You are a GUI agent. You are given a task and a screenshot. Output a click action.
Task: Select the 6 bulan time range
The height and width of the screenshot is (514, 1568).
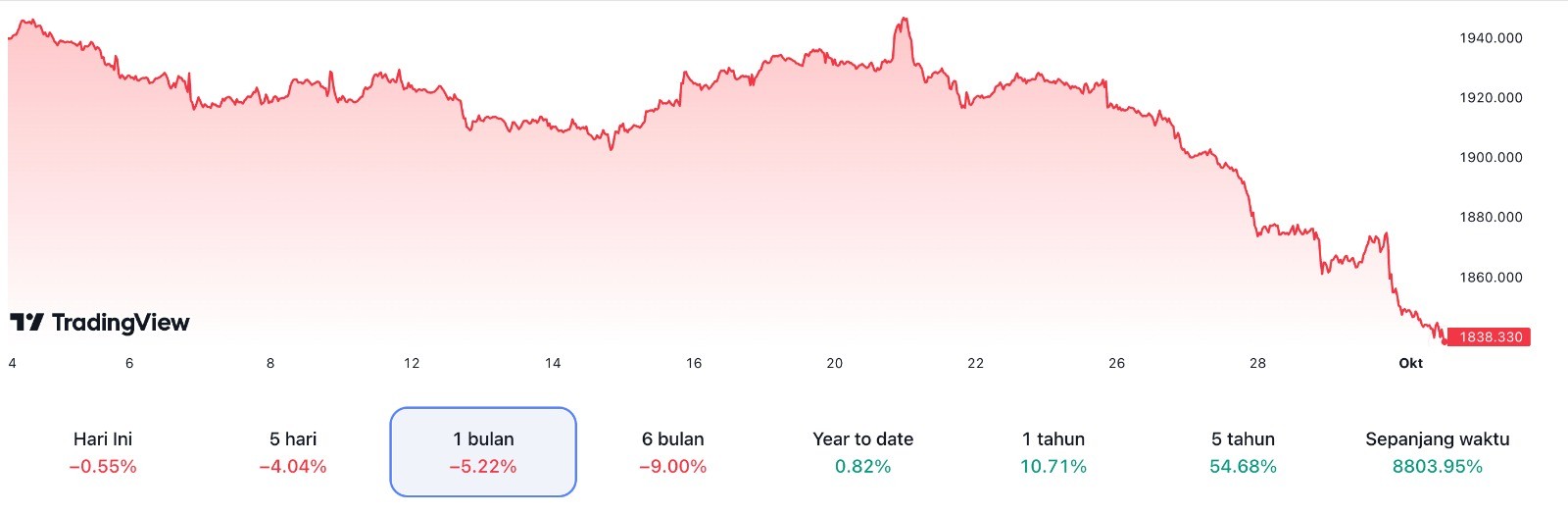pos(672,452)
